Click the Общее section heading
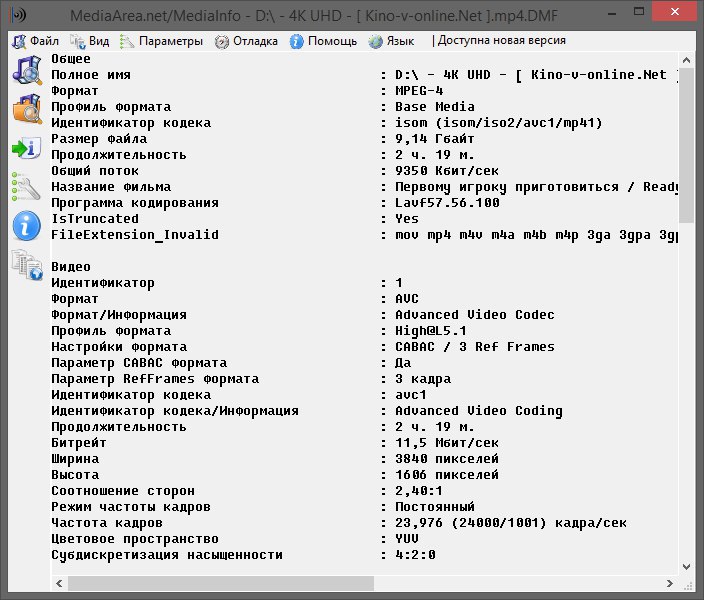This screenshot has width=704, height=600. 71,59
